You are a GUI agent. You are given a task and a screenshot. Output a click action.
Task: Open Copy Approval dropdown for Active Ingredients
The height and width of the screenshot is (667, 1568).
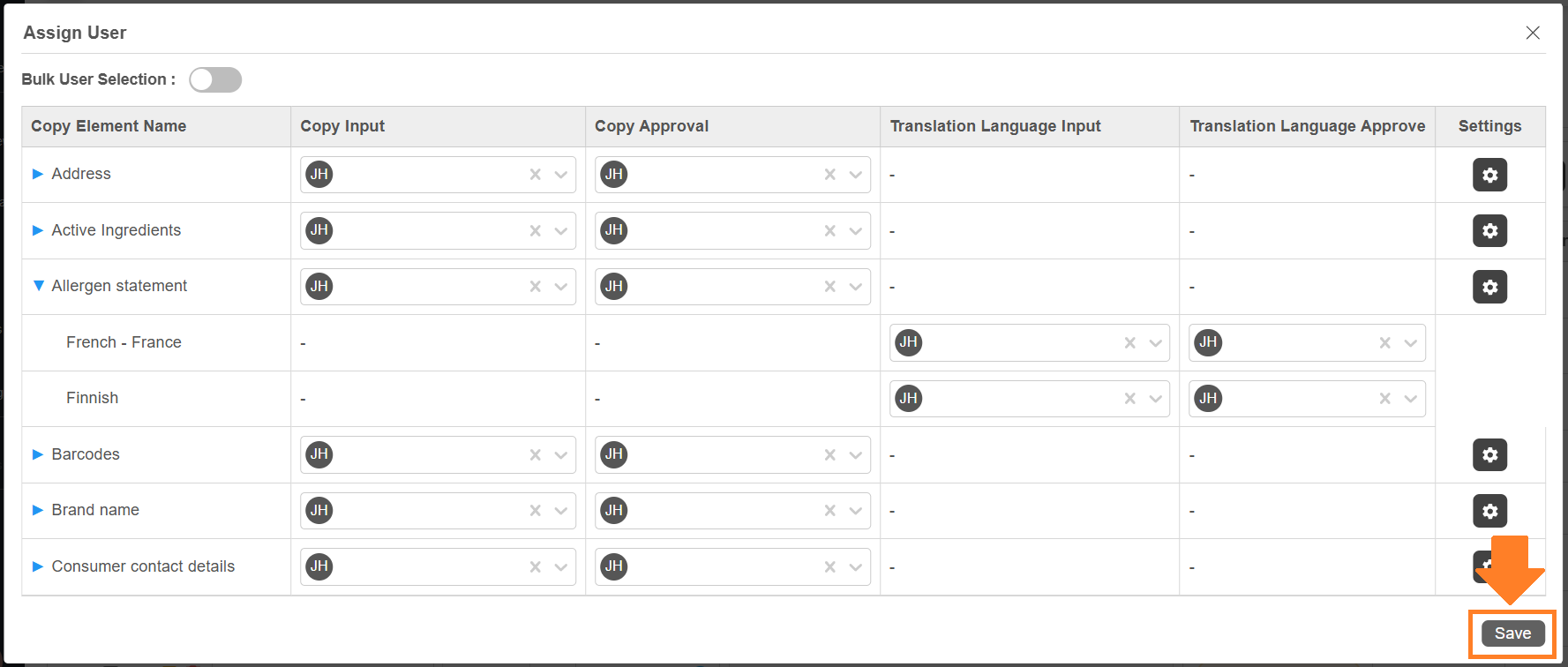click(x=855, y=230)
